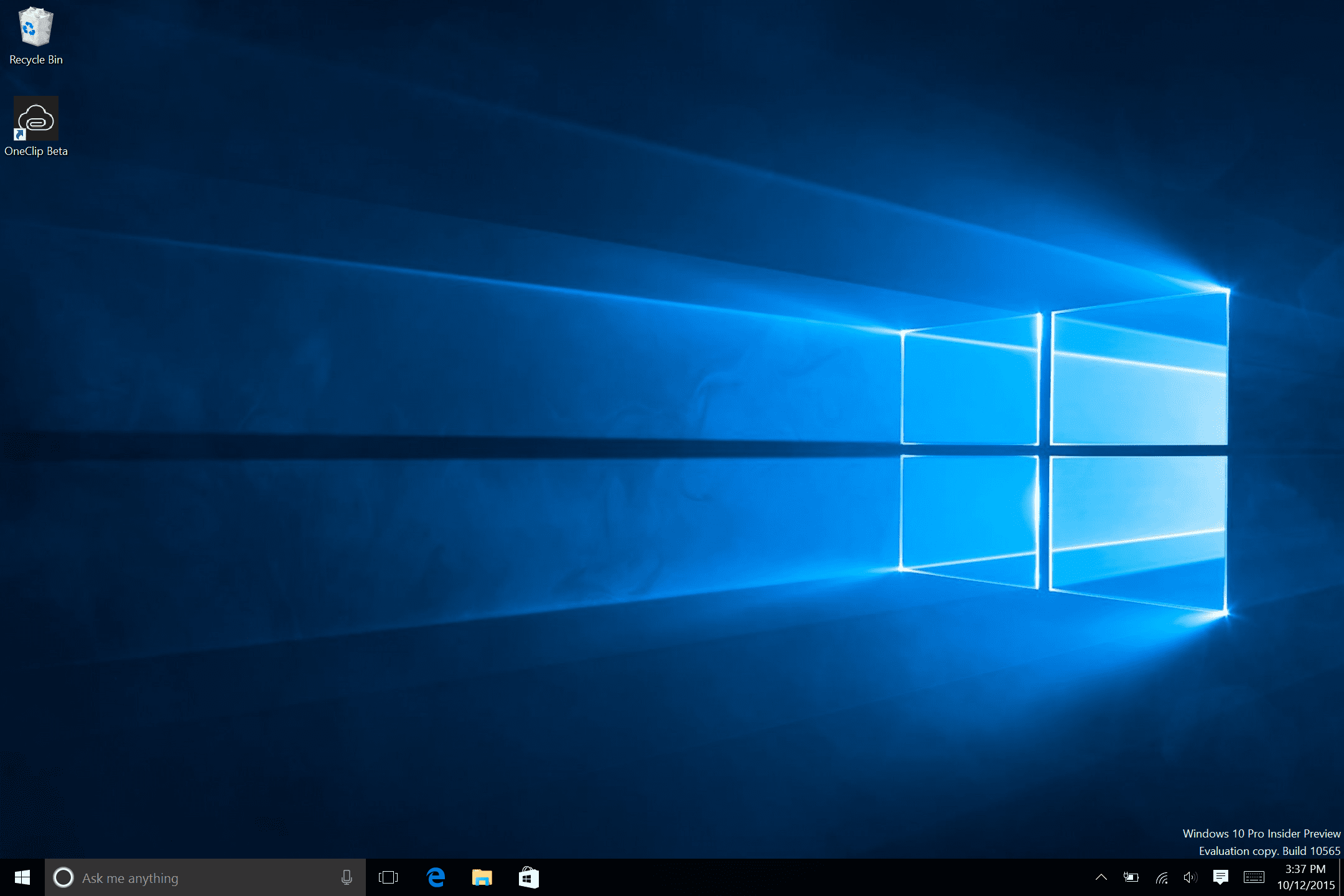Open the Wi-Fi network flyout
Image resolution: width=1344 pixels, height=896 pixels.
1161,878
